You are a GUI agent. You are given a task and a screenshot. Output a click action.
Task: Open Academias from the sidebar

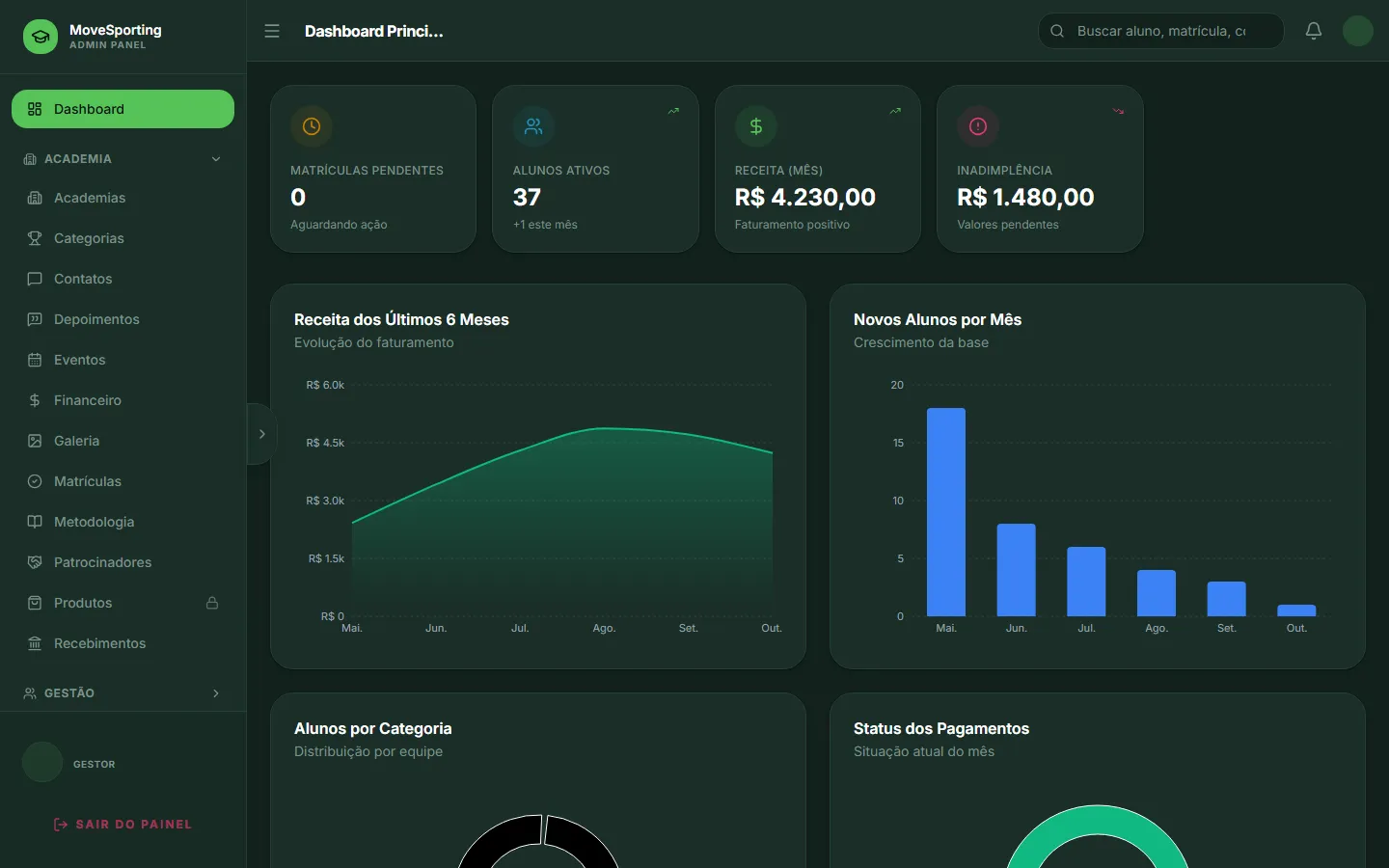coord(123,198)
